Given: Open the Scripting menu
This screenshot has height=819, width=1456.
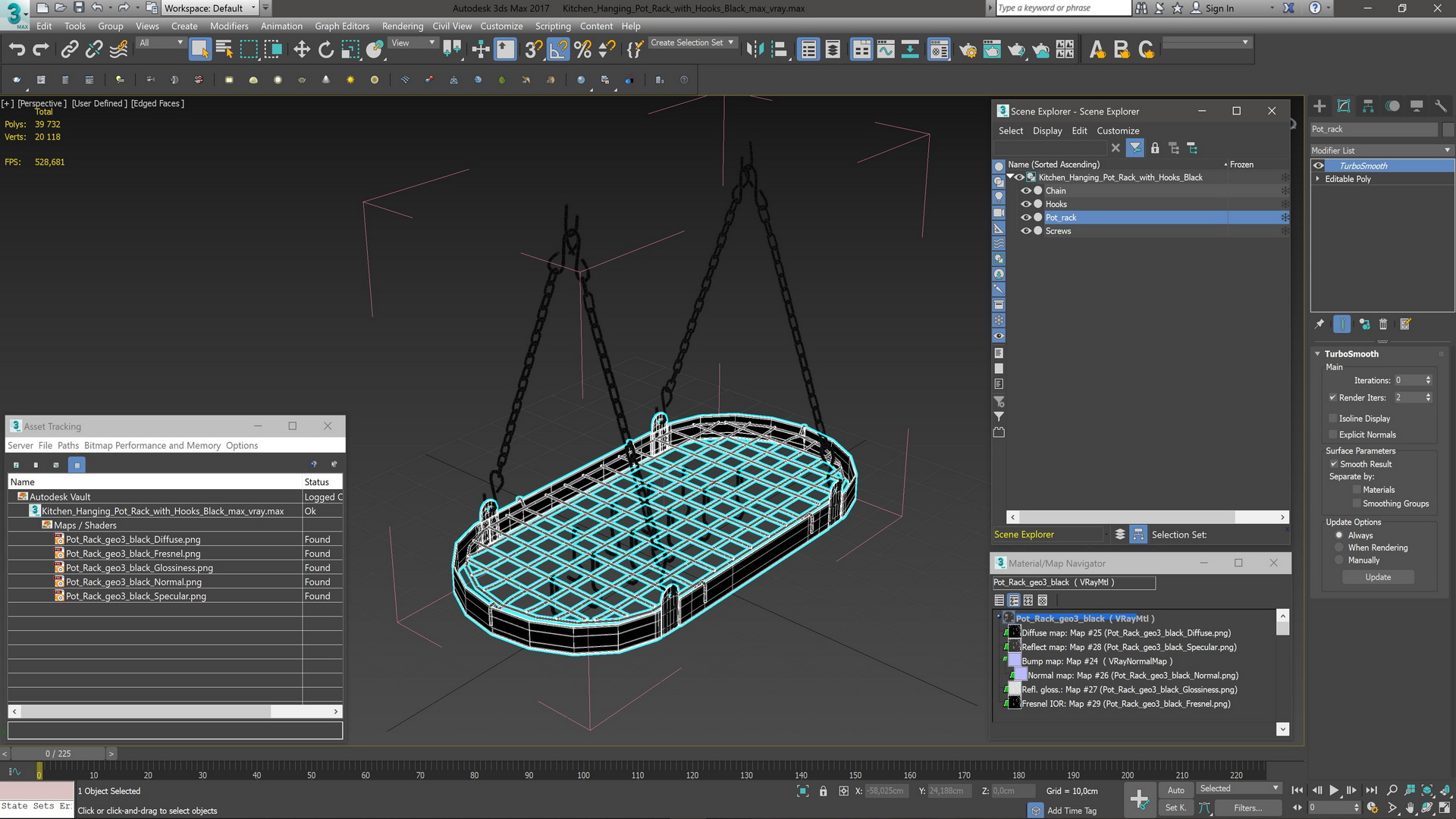Looking at the screenshot, I should click(x=553, y=26).
